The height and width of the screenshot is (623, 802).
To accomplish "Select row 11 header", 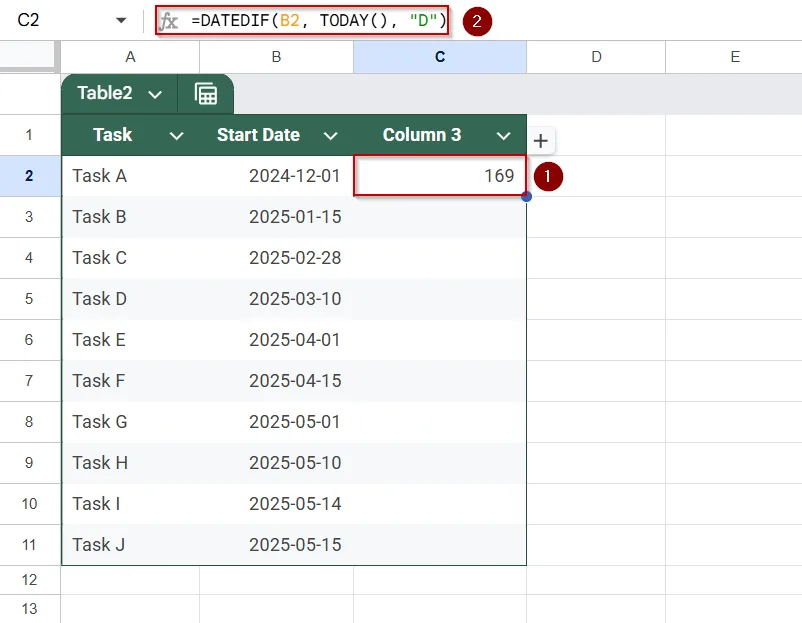I will click(x=30, y=545).
